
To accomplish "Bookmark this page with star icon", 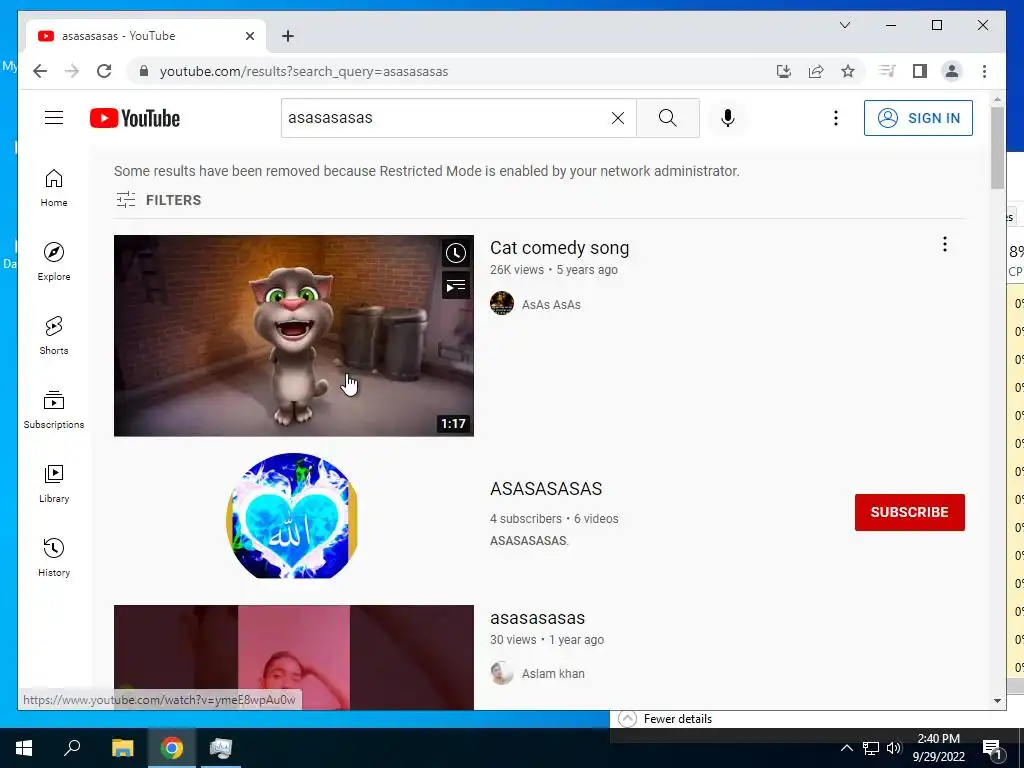I will (848, 71).
